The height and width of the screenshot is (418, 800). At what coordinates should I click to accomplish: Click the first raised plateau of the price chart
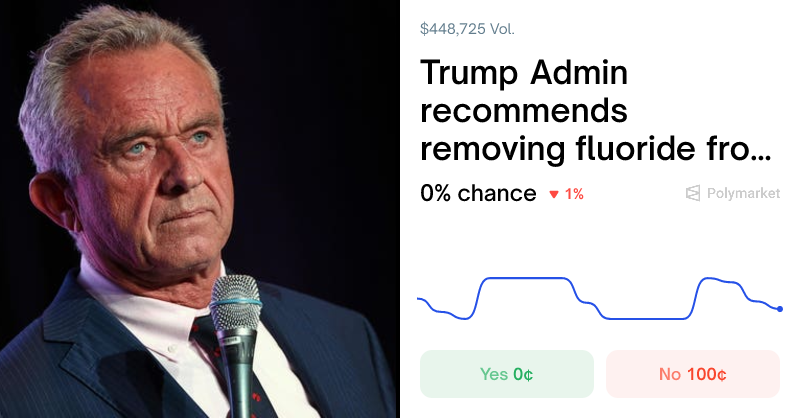click(525, 278)
